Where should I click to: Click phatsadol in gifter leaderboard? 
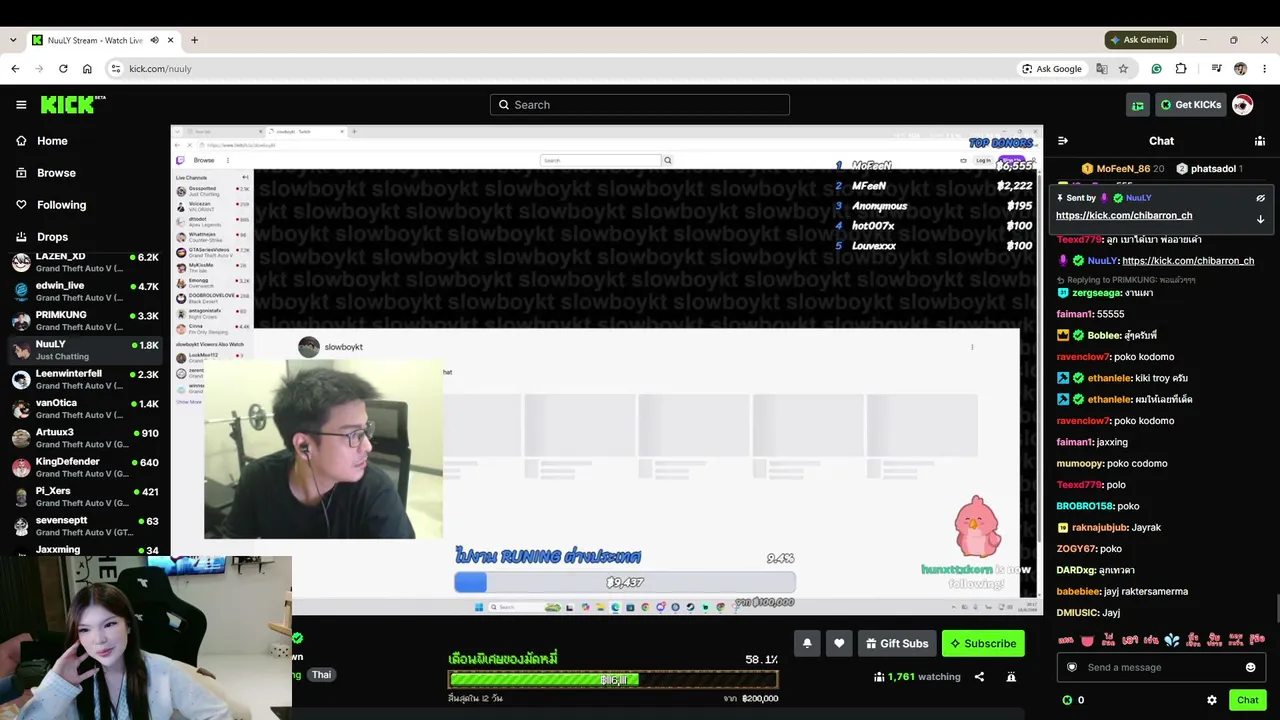[x=1210, y=169]
